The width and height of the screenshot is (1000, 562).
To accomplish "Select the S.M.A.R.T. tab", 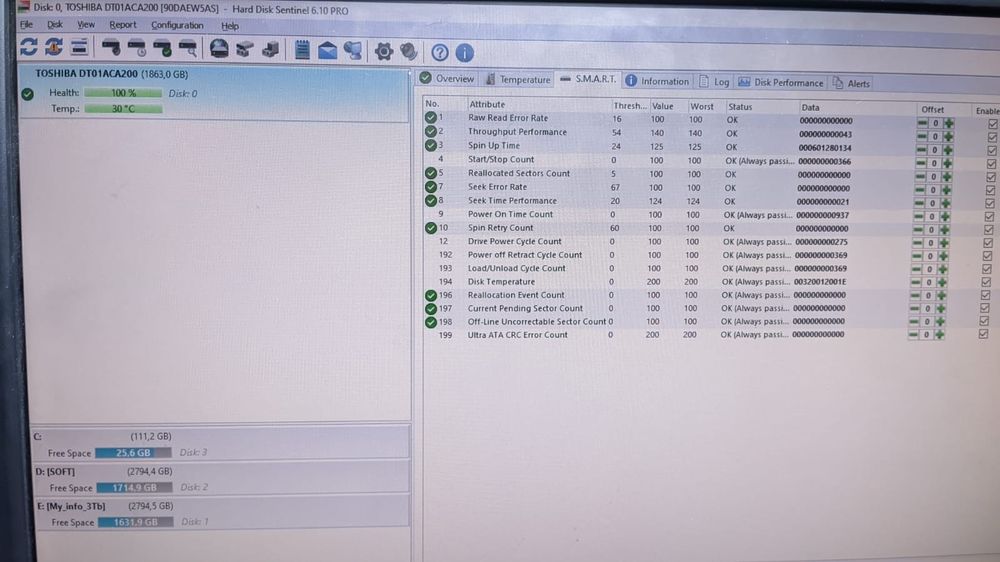I will (588, 79).
